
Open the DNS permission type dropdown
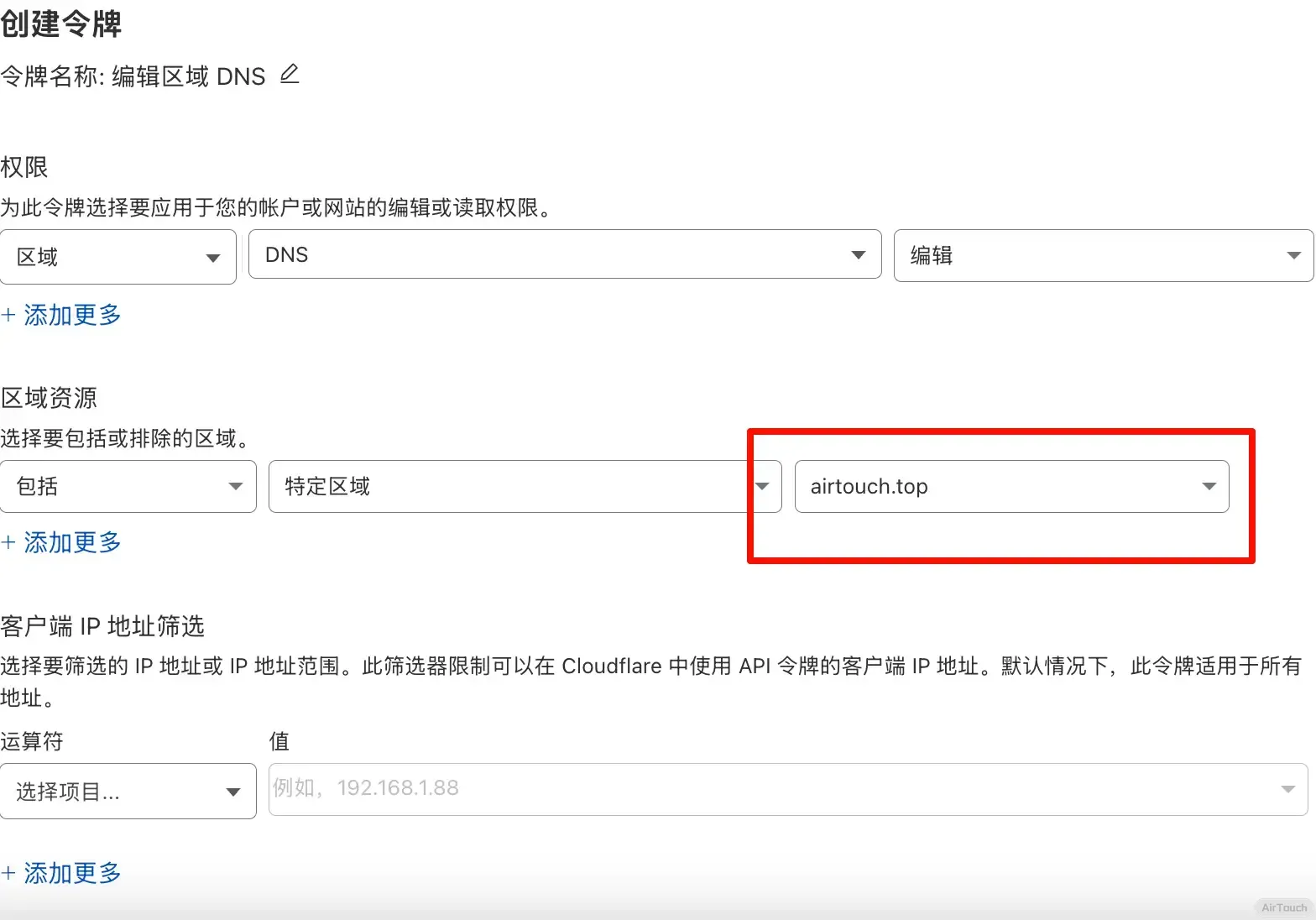click(x=564, y=255)
